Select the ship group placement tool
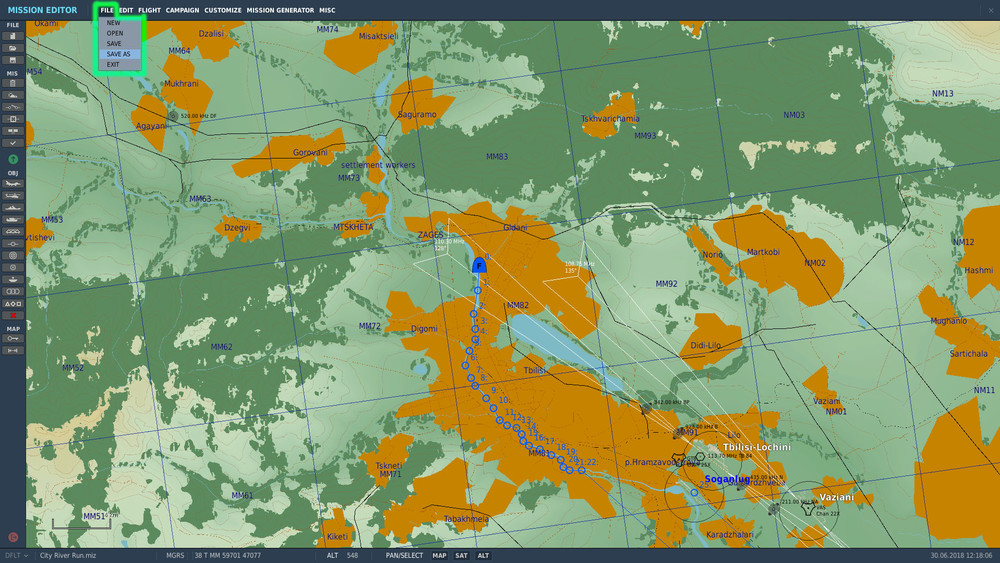1000x563 pixels. pyautogui.click(x=13, y=208)
